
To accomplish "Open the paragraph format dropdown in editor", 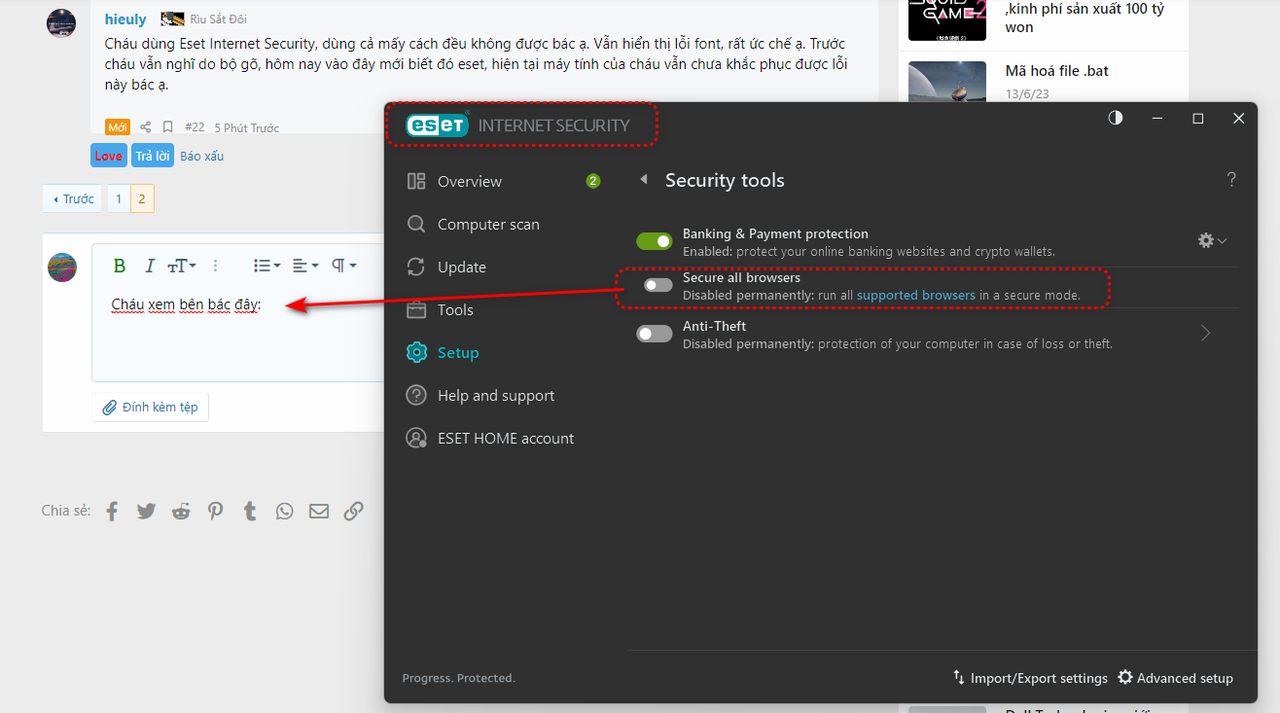I will pos(344,265).
